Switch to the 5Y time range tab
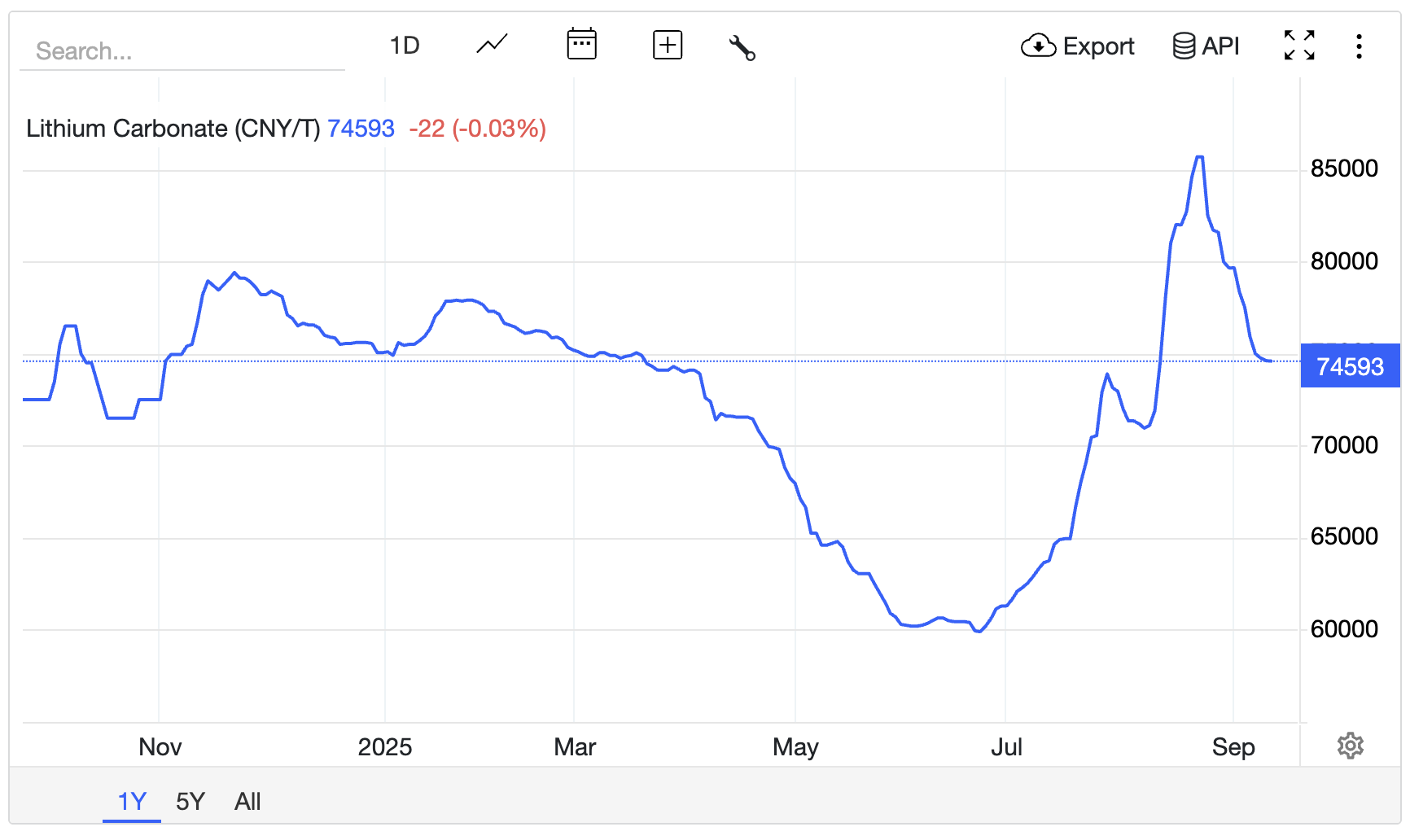The width and height of the screenshot is (1410, 840). [190, 802]
